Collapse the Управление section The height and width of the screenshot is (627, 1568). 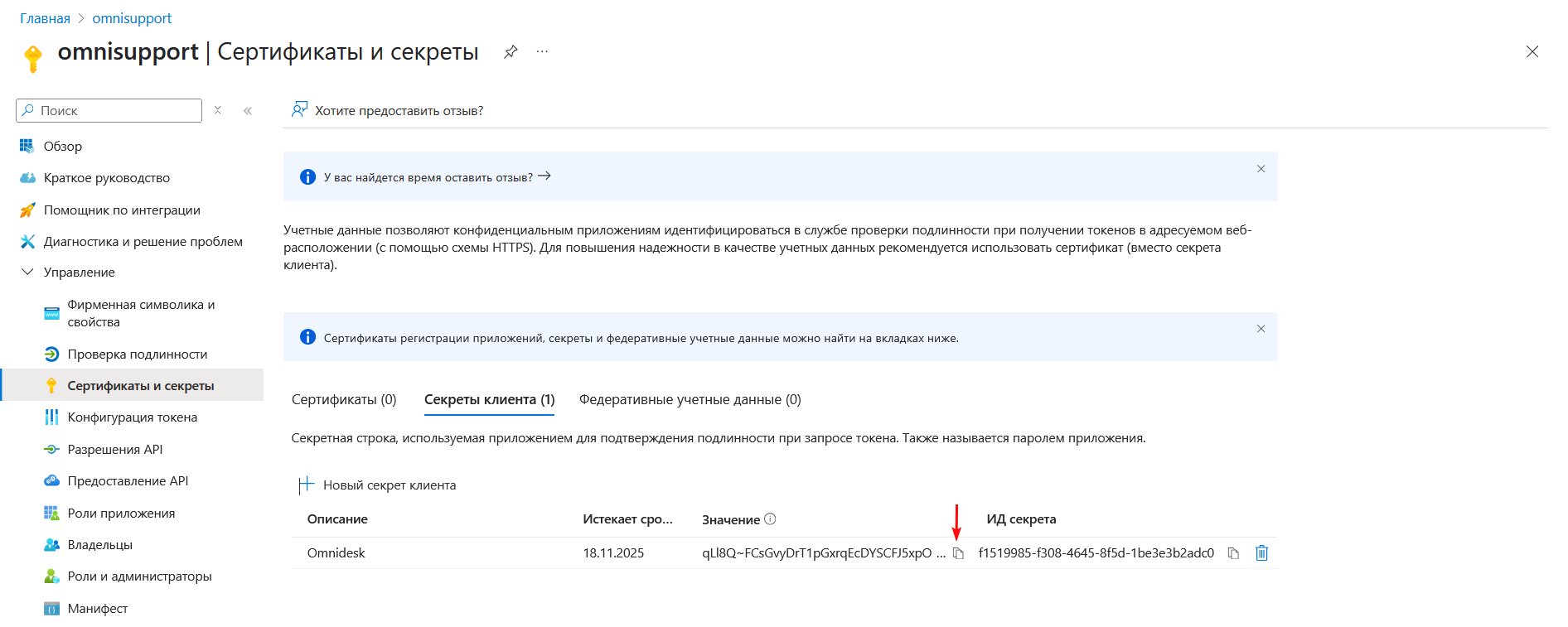27,272
